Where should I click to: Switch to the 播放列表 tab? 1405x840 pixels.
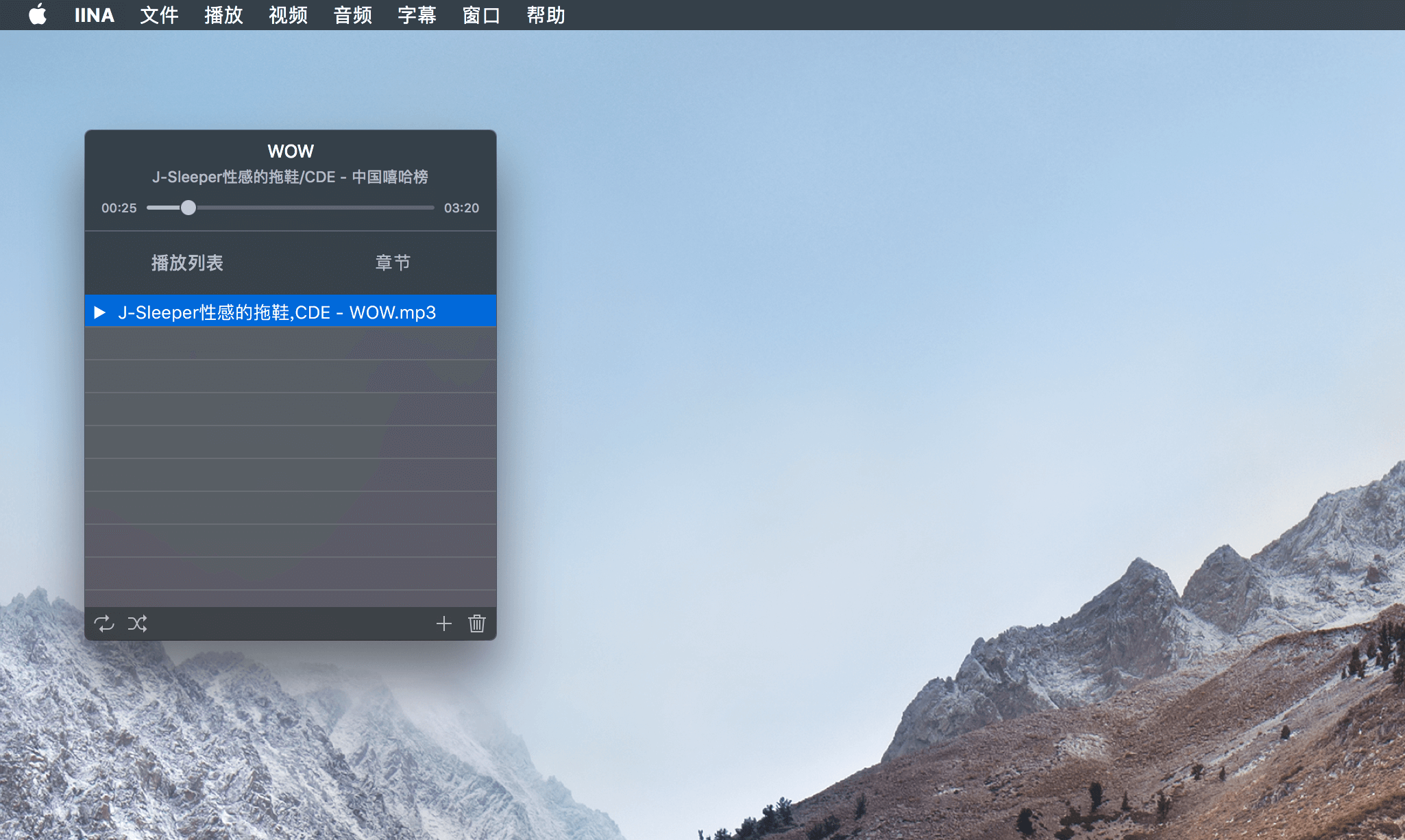[x=187, y=262]
